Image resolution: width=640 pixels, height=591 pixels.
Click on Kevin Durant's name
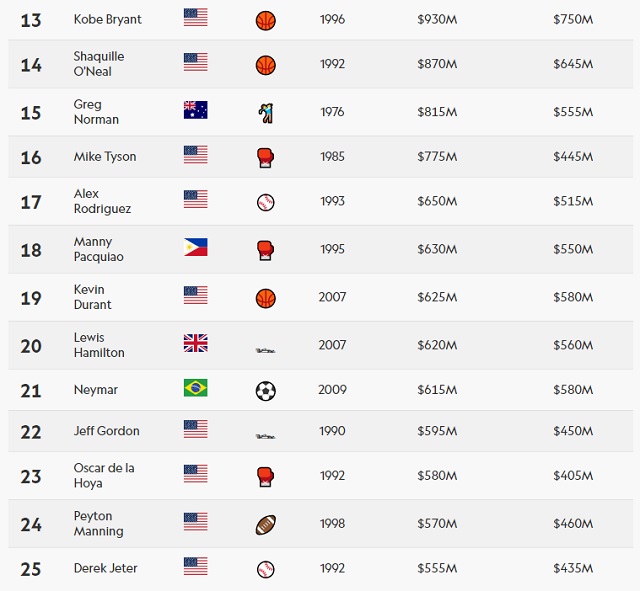tap(93, 297)
